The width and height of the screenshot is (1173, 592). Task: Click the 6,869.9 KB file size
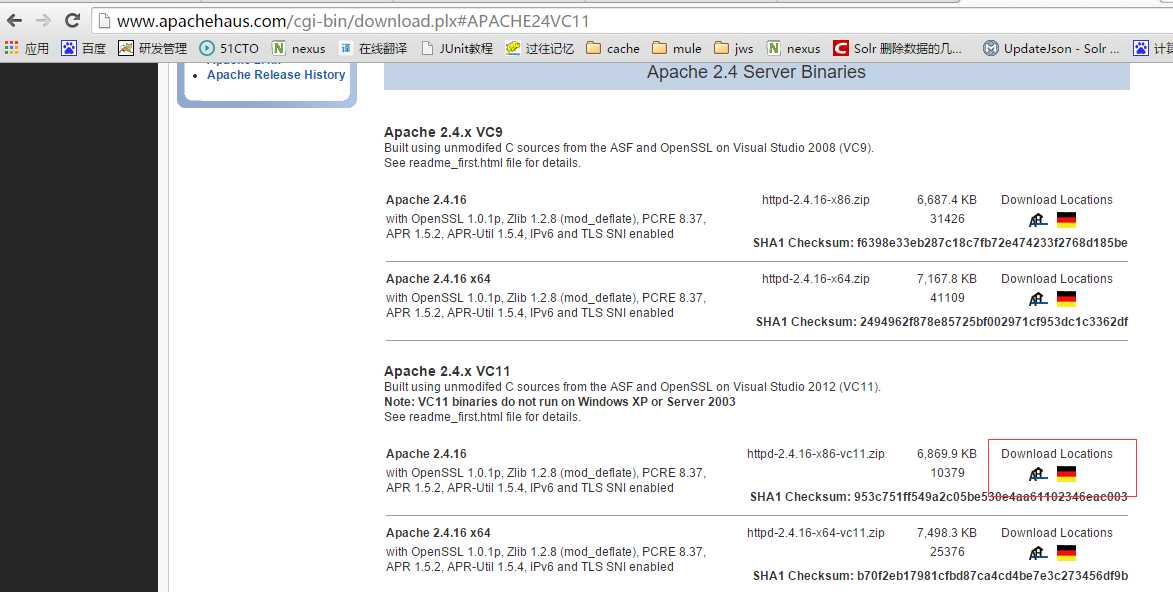tap(946, 454)
